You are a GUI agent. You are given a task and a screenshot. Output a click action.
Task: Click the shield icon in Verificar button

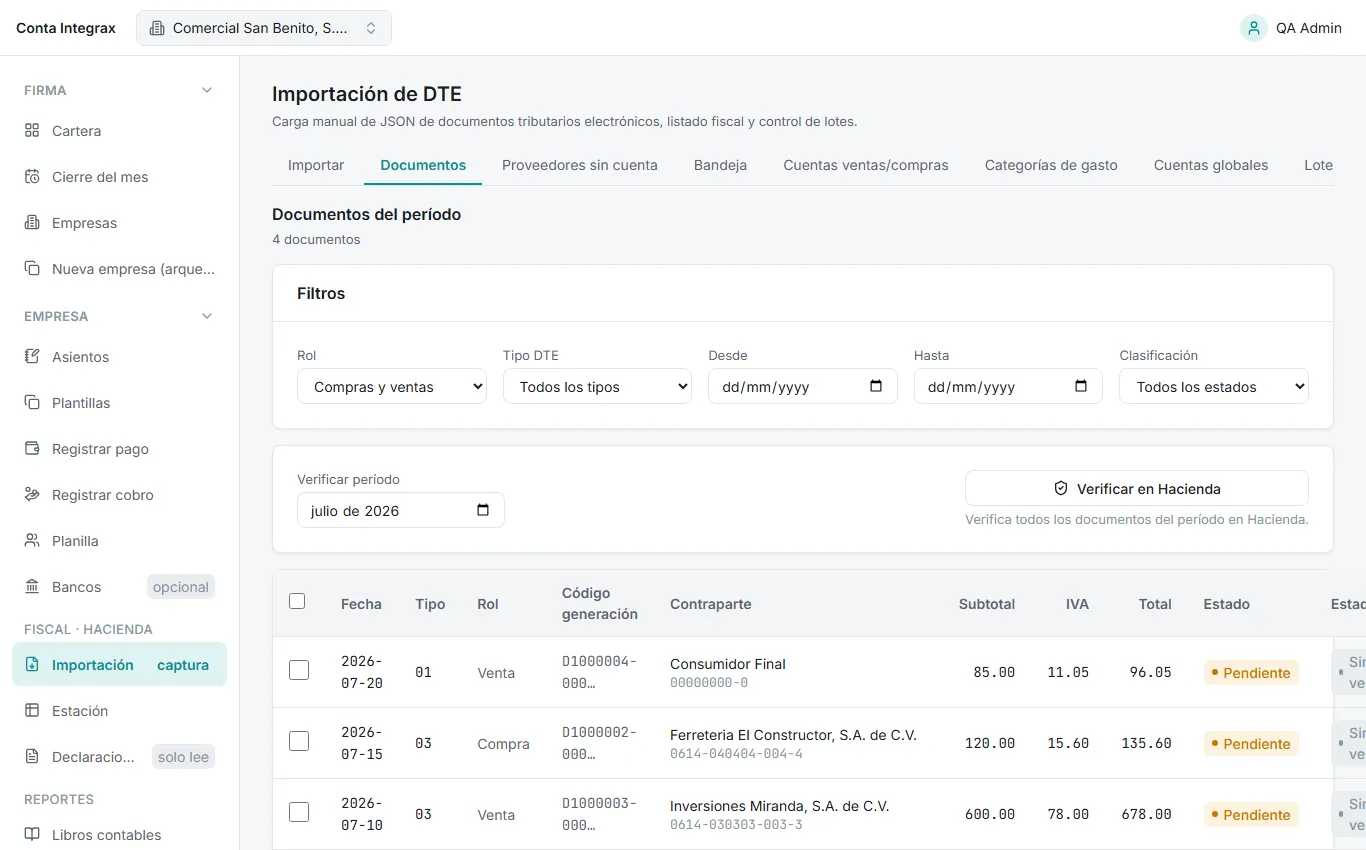1061,489
